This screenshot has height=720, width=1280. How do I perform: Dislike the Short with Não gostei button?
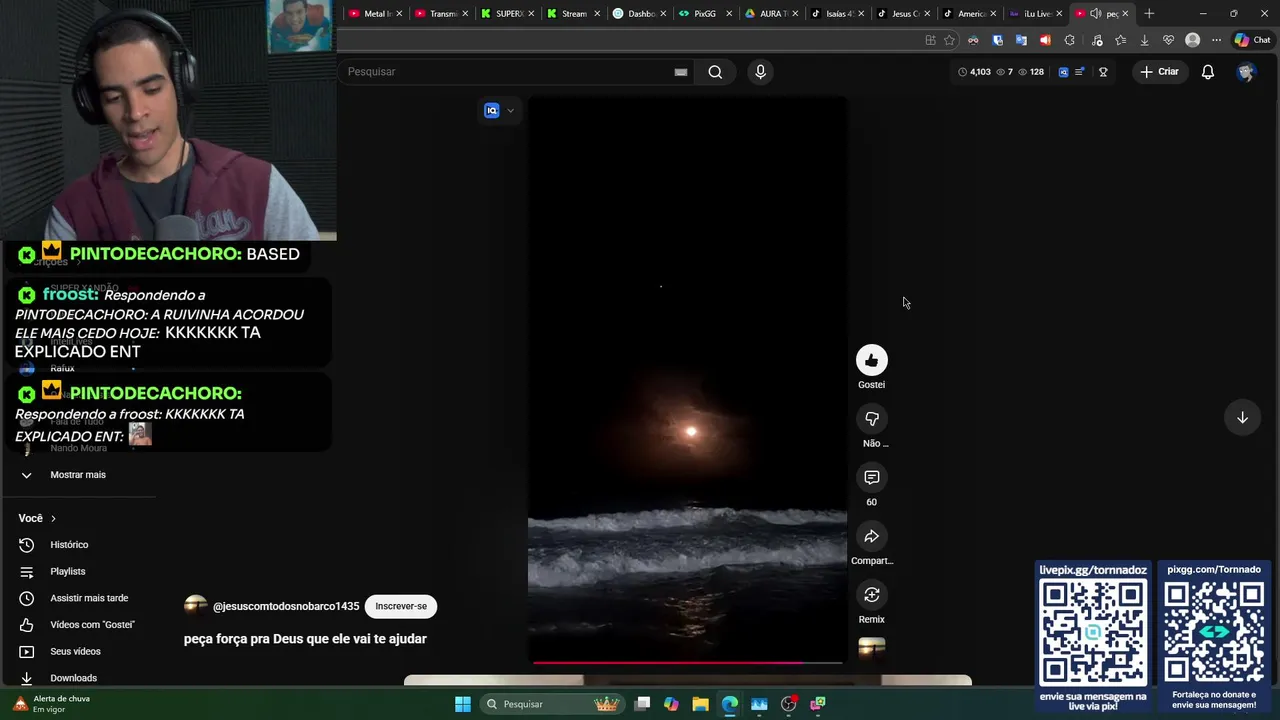click(871, 419)
